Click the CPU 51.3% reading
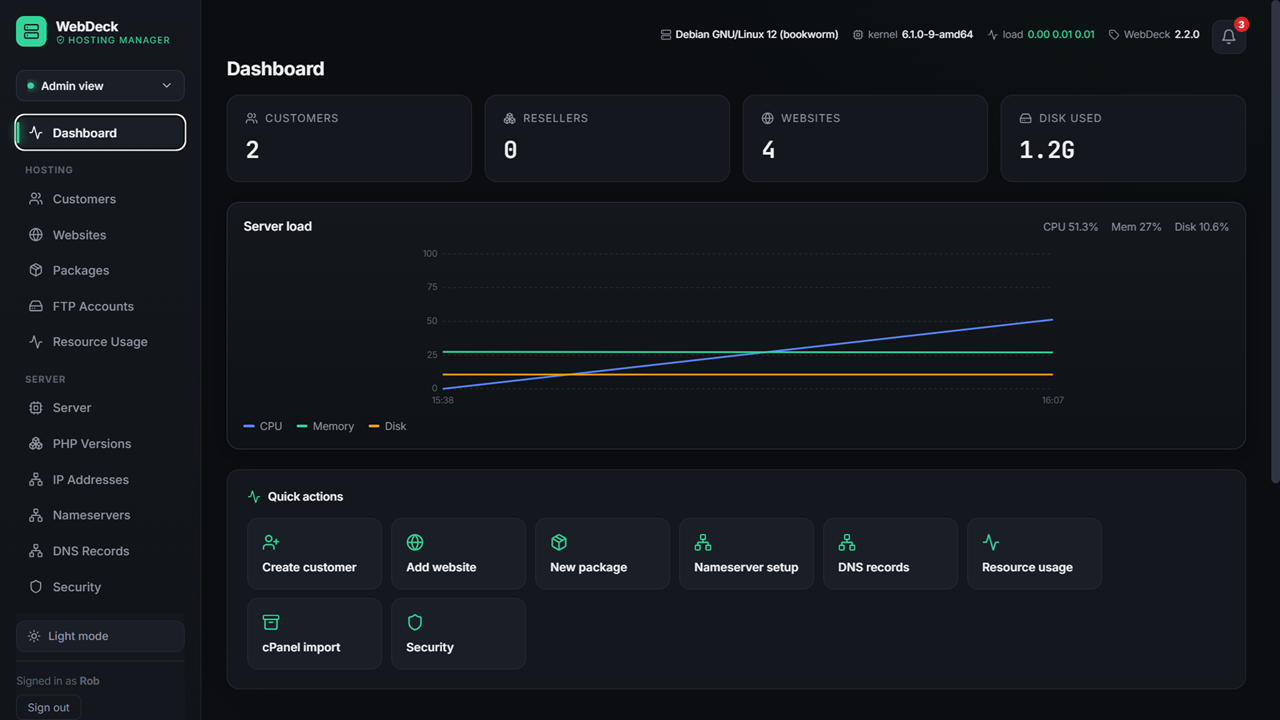1280x720 pixels. pos(1070,227)
